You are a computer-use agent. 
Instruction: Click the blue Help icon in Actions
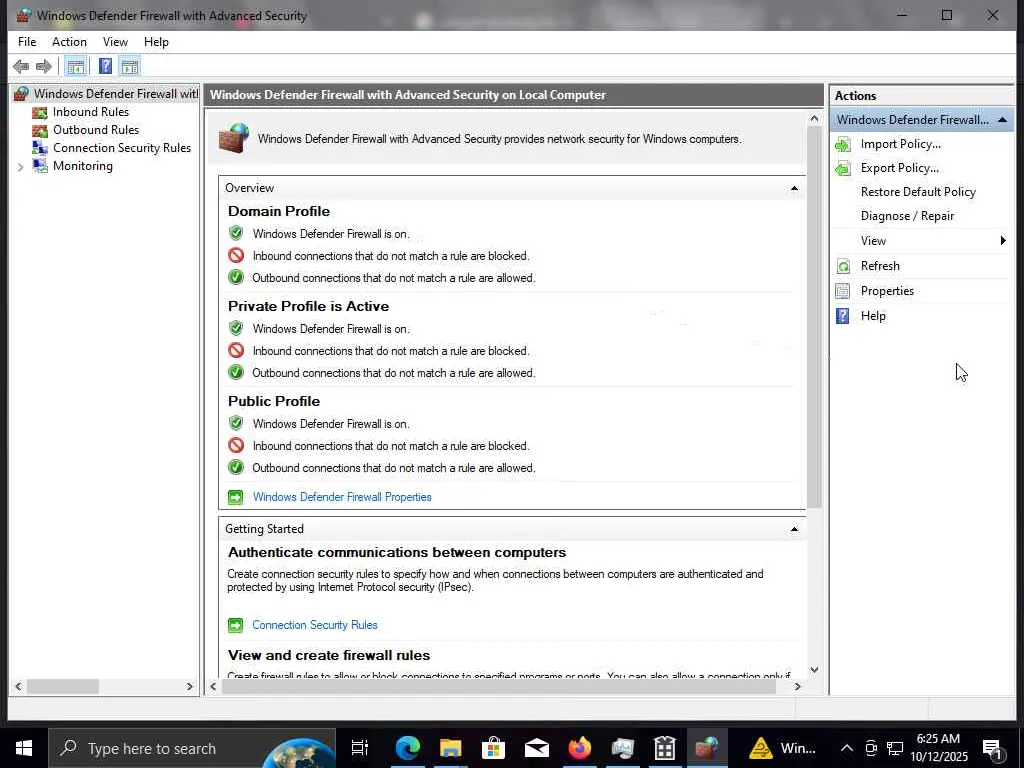(843, 316)
